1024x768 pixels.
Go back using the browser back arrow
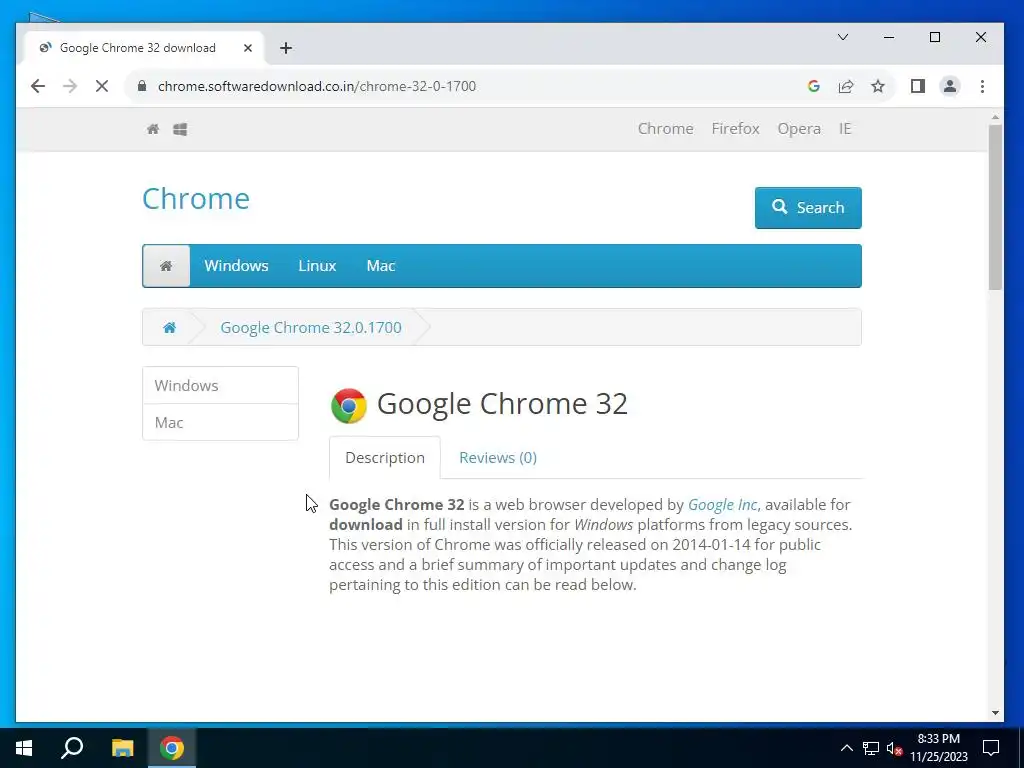pos(38,86)
